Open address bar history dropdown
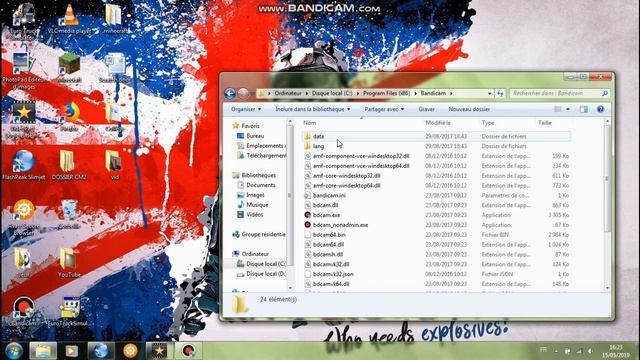Screen dimensions: 640x360 click(489, 93)
